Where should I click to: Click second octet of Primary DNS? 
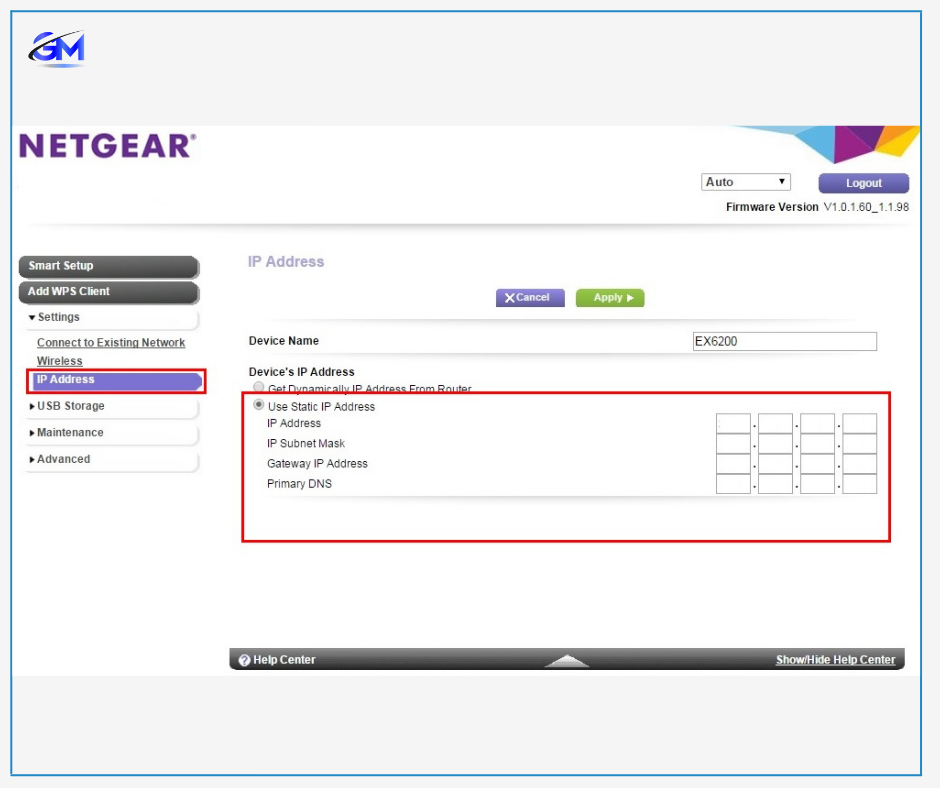(x=775, y=484)
